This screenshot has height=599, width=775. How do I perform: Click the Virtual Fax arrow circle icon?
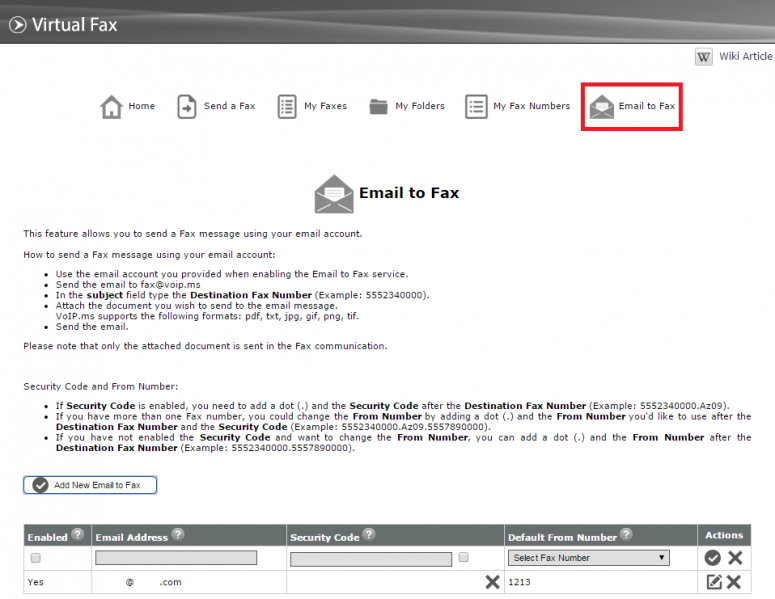(x=18, y=24)
